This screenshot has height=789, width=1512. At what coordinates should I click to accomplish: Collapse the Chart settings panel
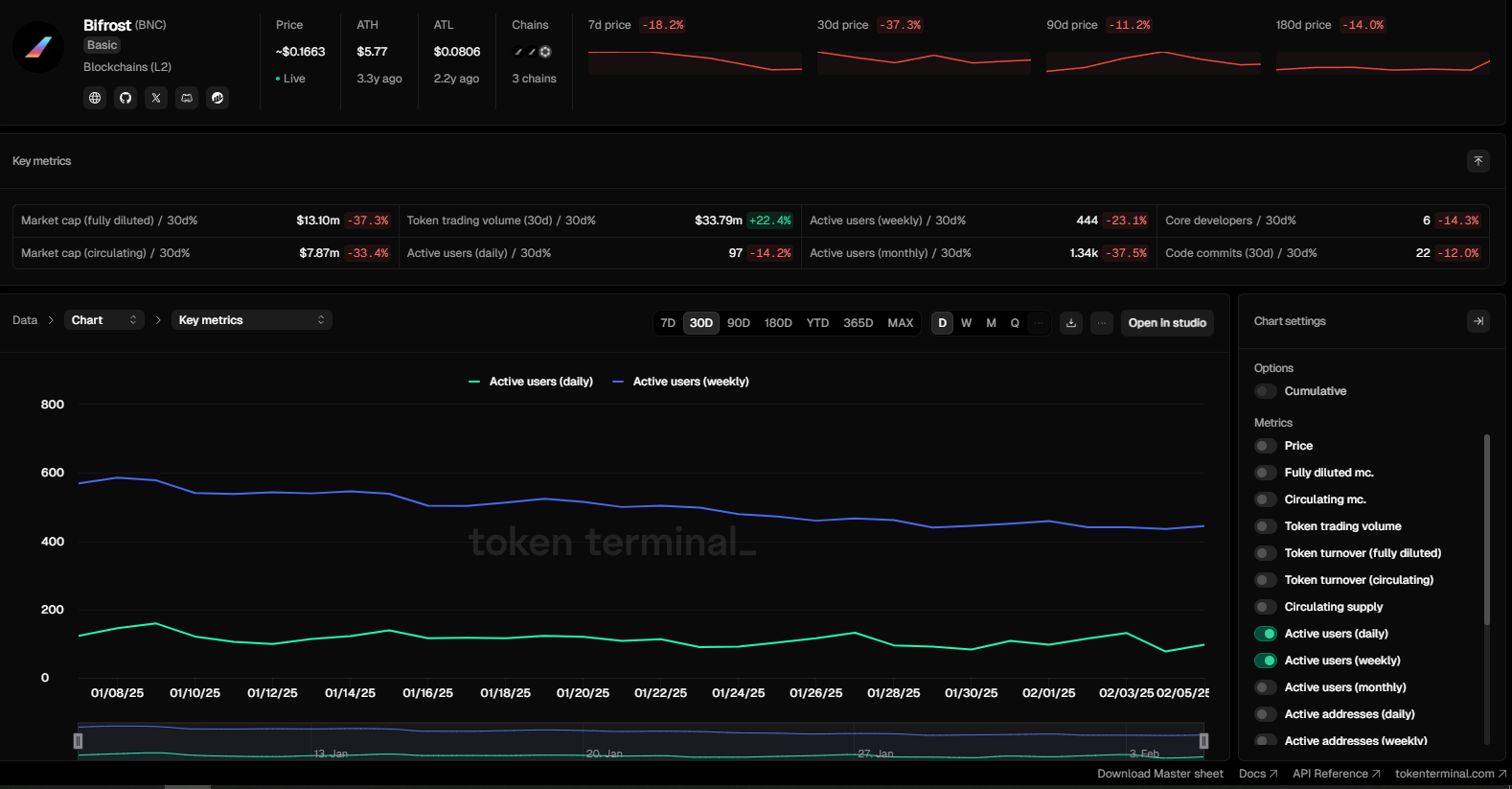point(1478,321)
